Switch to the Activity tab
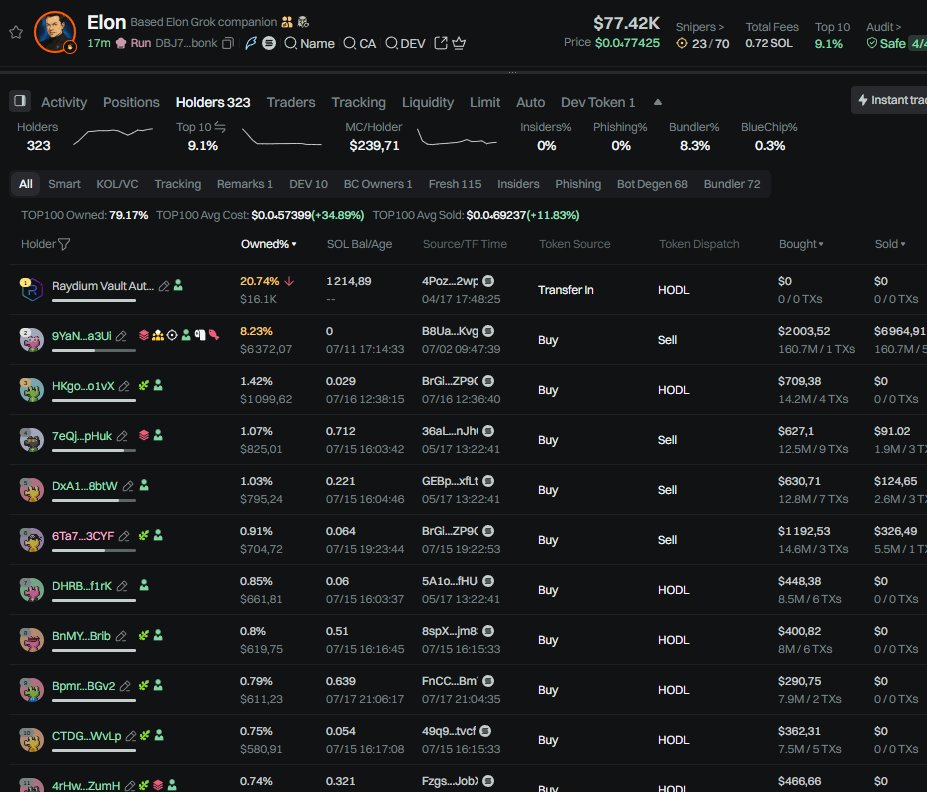Screen dimensions: 927x792 pos(64,102)
